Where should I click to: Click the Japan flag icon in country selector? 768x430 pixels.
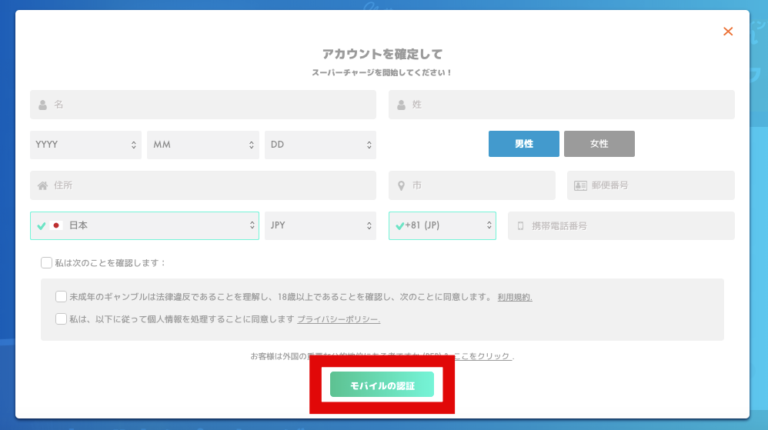point(56,226)
